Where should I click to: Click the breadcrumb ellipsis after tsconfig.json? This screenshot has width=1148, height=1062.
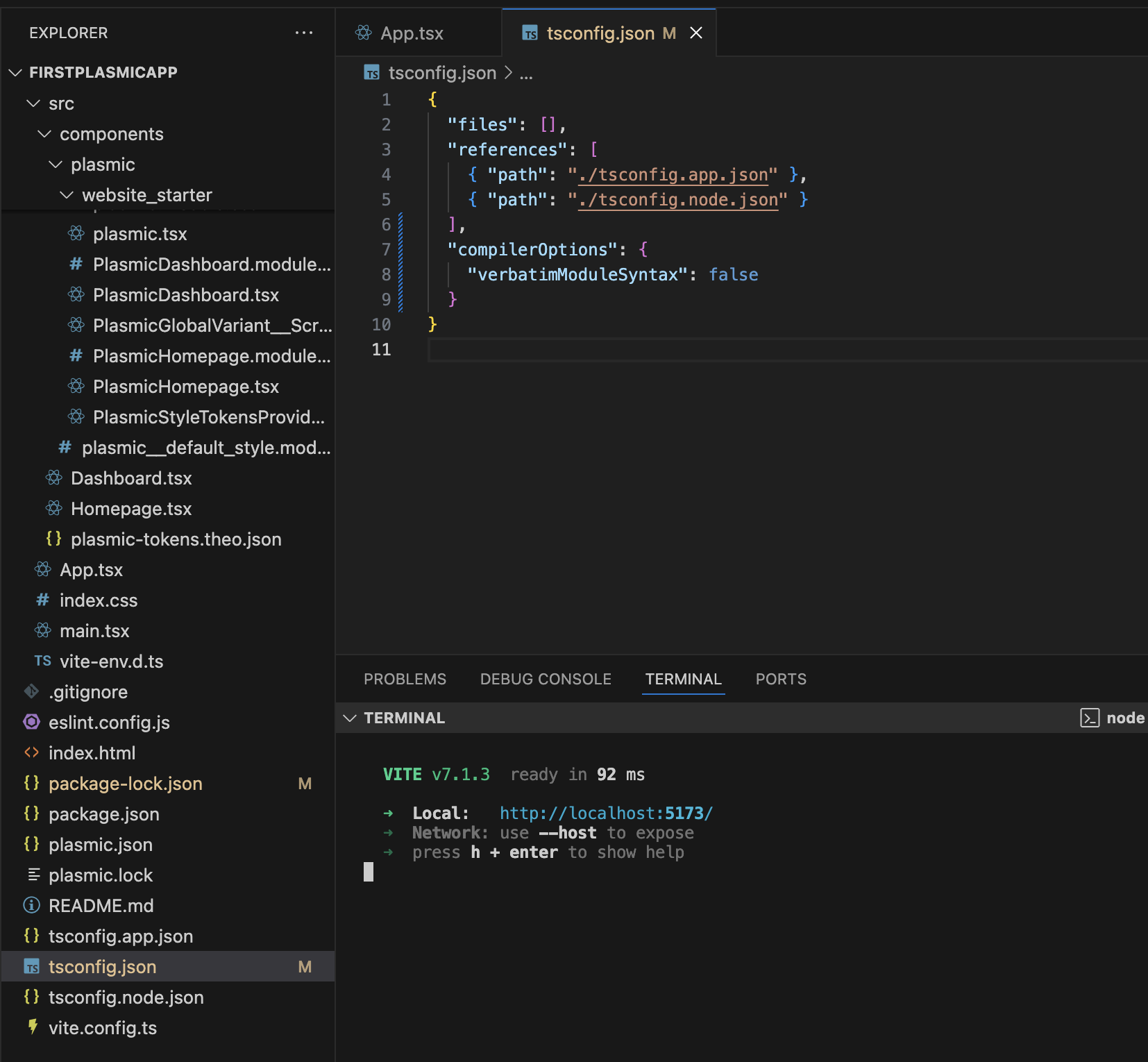tap(526, 74)
